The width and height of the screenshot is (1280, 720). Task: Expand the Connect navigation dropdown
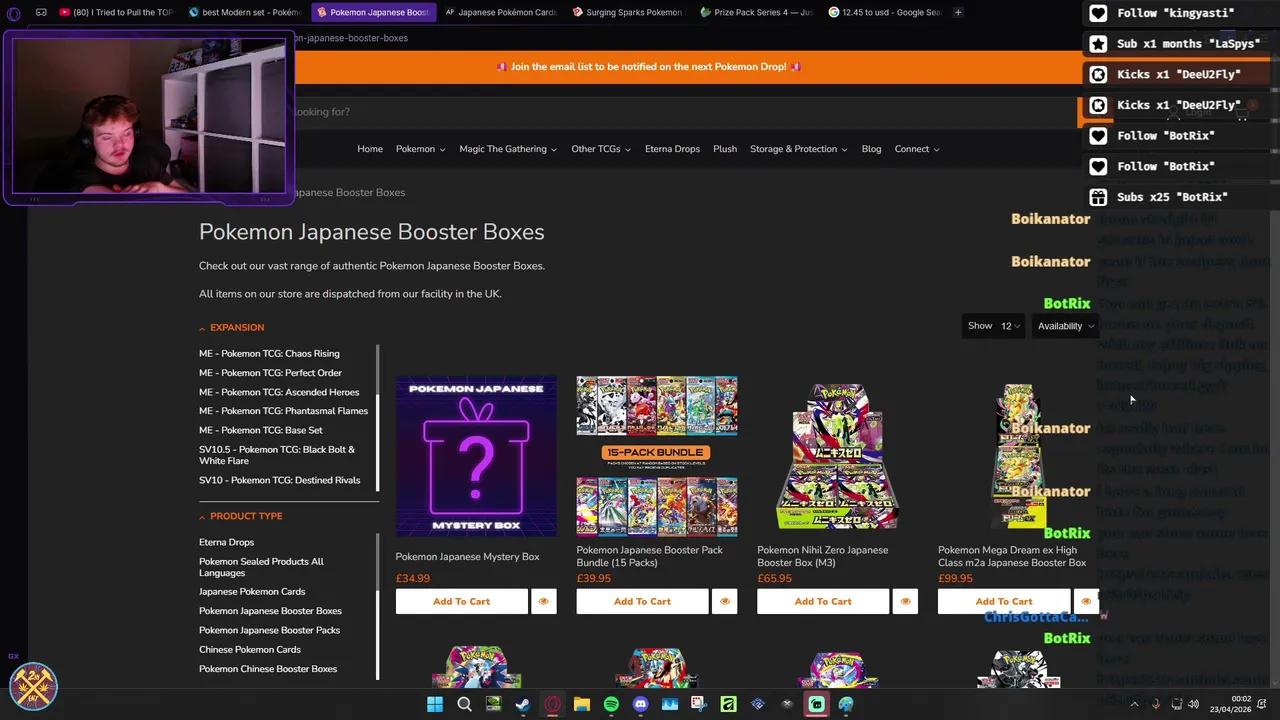click(x=917, y=149)
